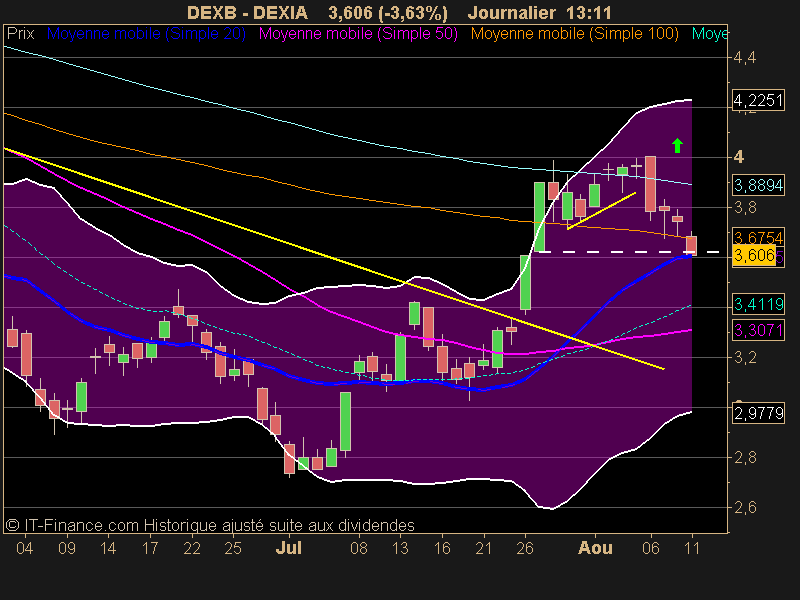The height and width of the screenshot is (600, 800).
Task: Click the 04 date axis label
Action: (24, 548)
